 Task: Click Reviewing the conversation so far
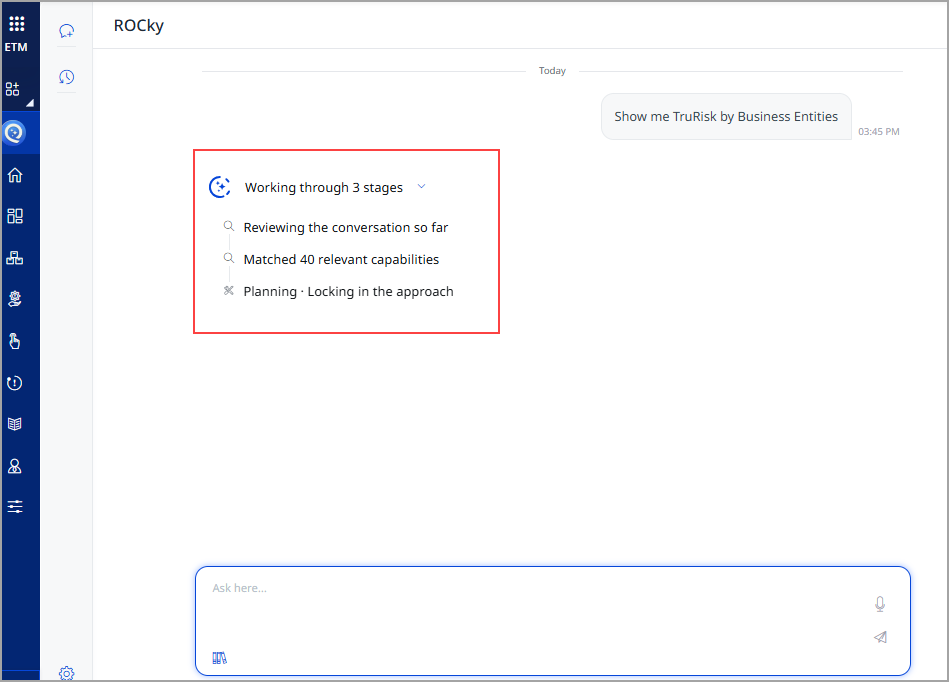pyautogui.click(x=346, y=228)
